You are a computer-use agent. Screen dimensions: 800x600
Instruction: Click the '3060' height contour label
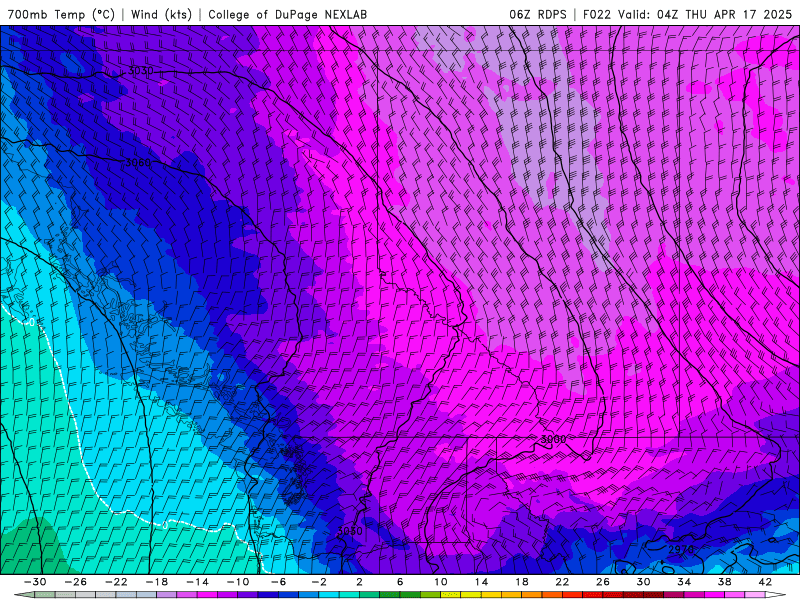tap(138, 163)
